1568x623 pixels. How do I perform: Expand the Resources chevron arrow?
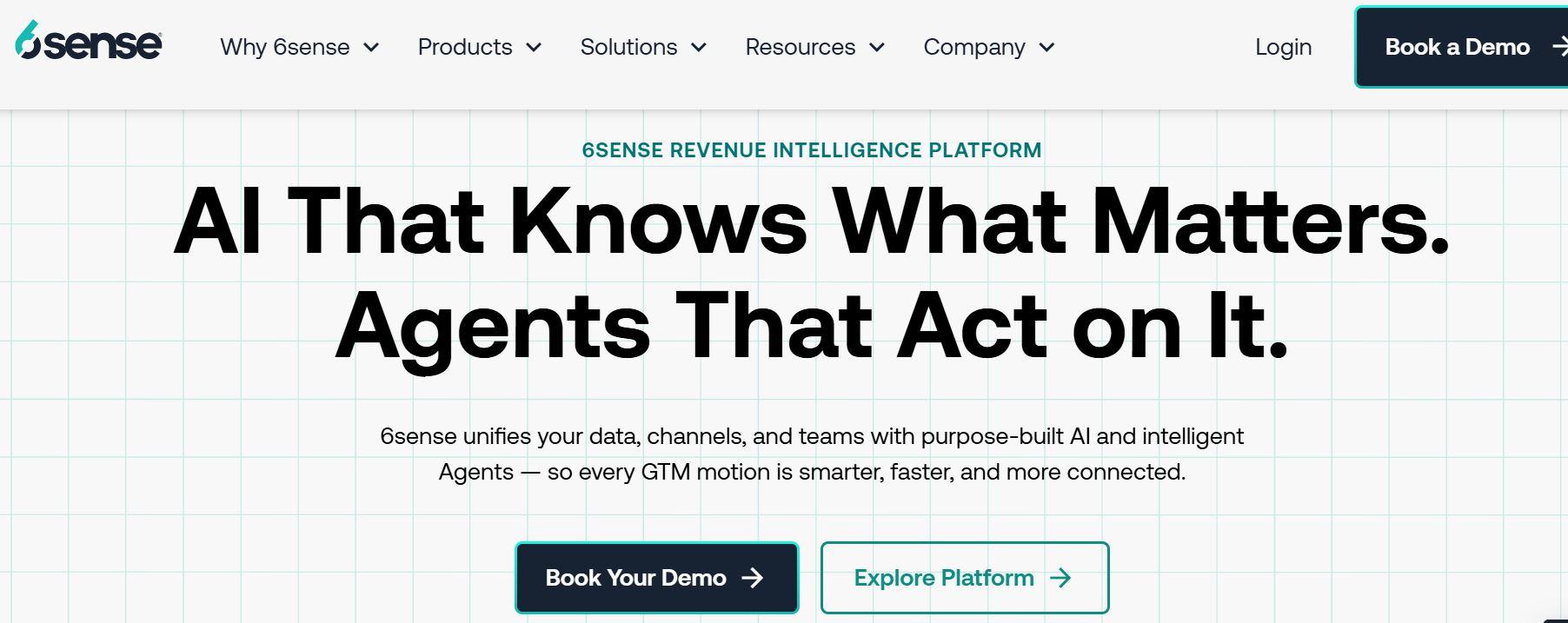point(877,48)
